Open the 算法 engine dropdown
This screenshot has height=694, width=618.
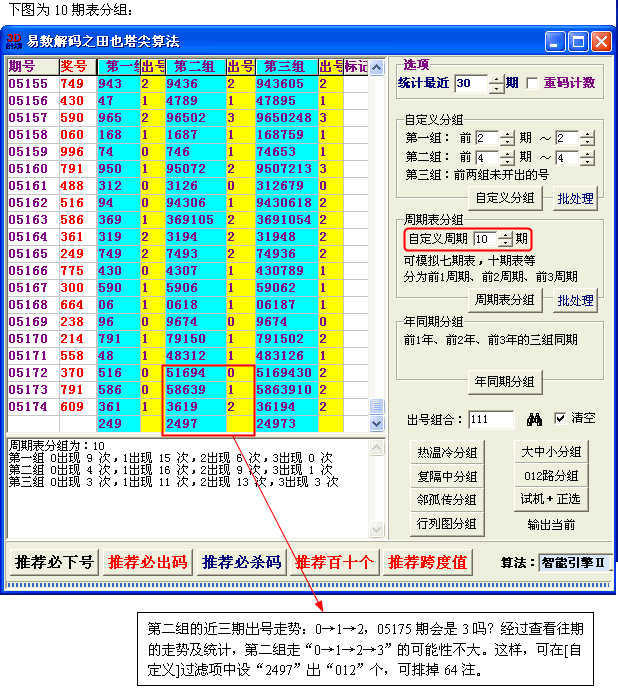pyautogui.click(x=574, y=563)
